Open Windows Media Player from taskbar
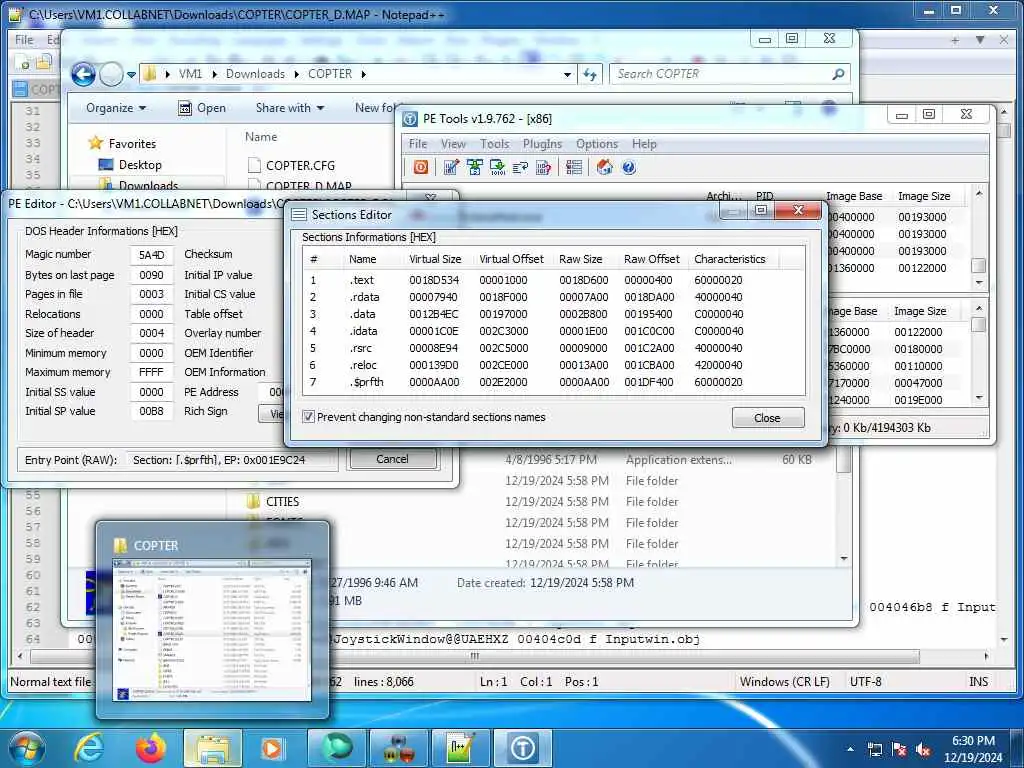This screenshot has width=1024, height=768. (x=272, y=748)
